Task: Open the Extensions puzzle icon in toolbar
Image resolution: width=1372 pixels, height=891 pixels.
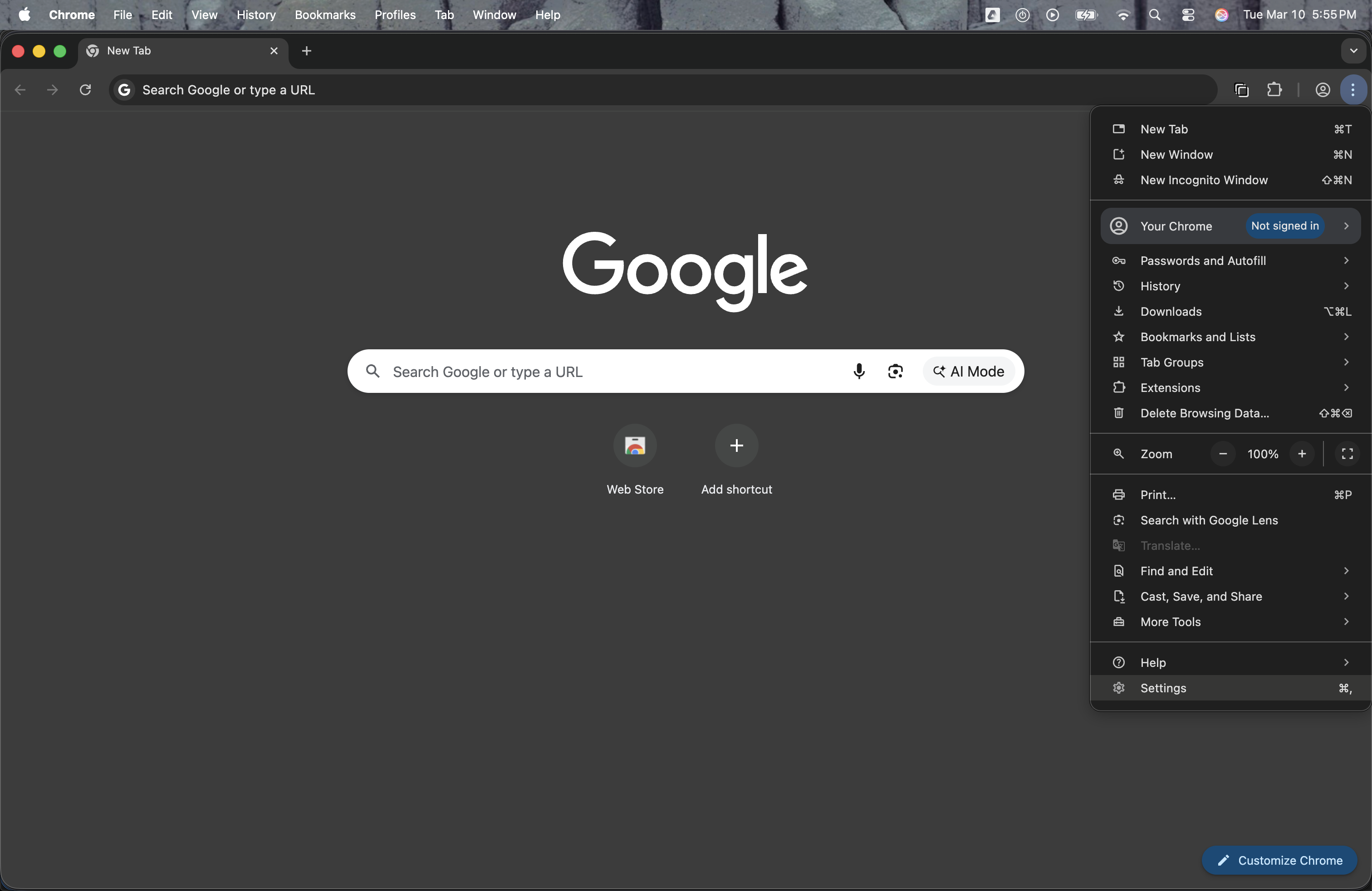Action: [1274, 90]
